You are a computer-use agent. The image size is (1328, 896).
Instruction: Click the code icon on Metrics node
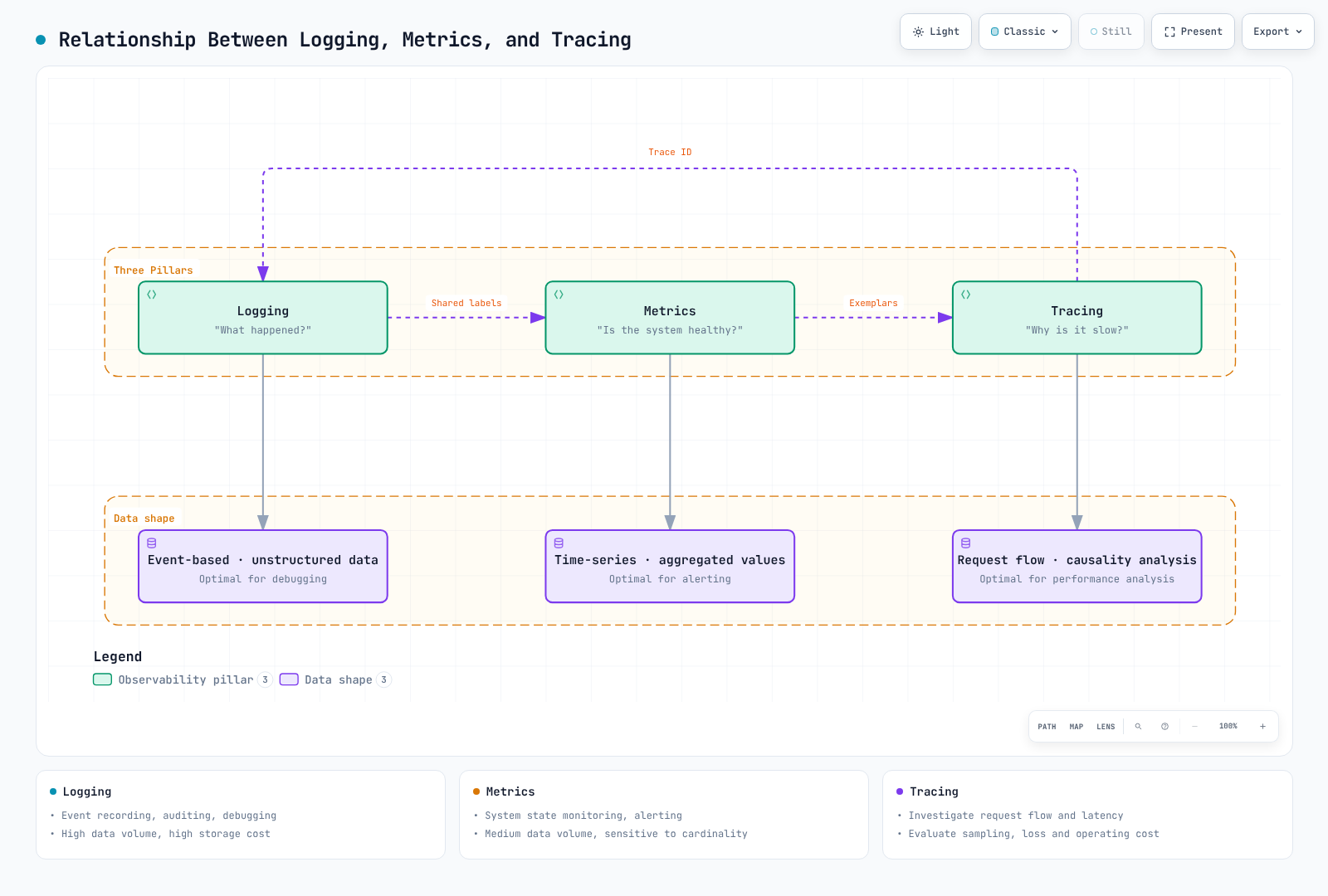(x=559, y=295)
